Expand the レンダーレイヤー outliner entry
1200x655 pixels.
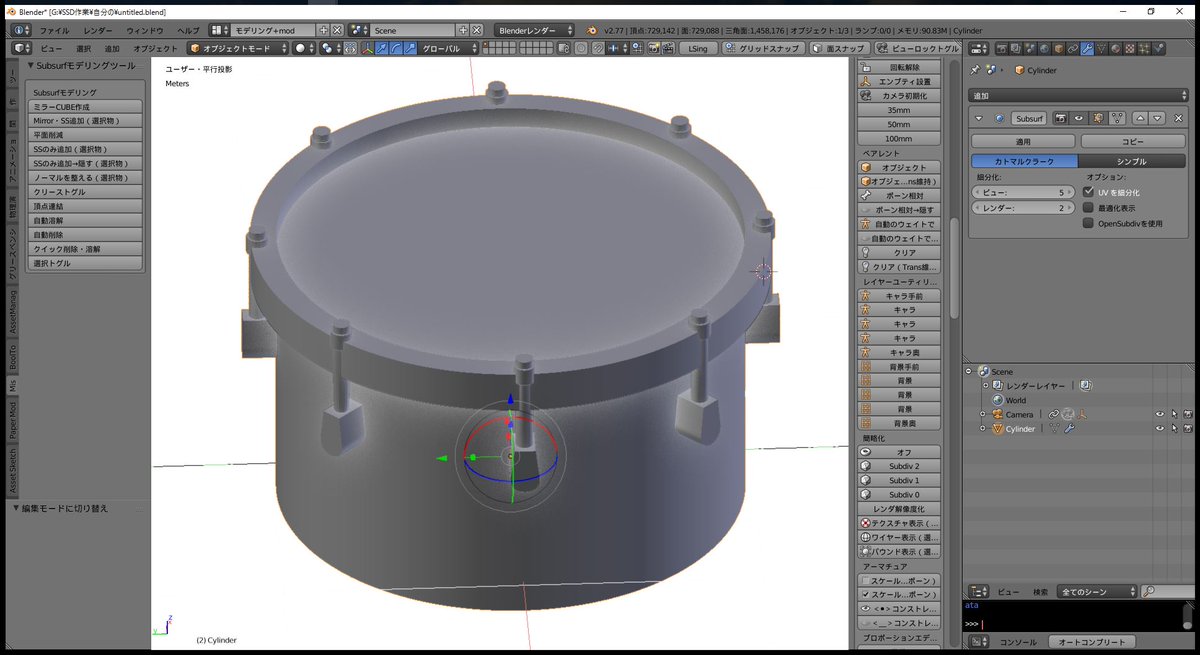coord(984,385)
